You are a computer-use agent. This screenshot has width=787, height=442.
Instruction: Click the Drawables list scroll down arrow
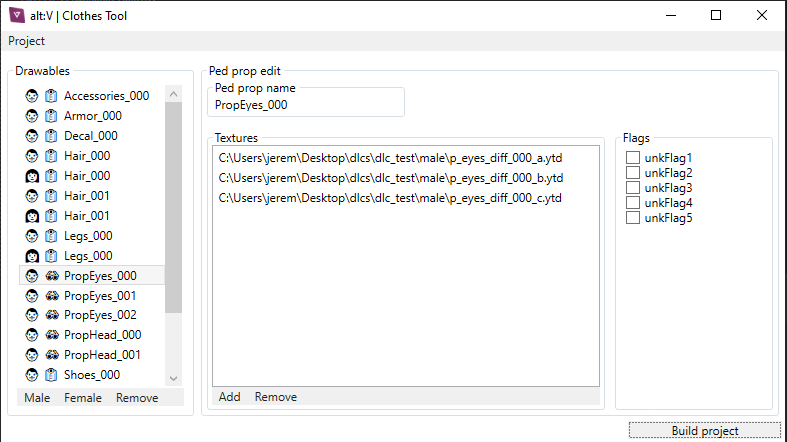click(174, 378)
